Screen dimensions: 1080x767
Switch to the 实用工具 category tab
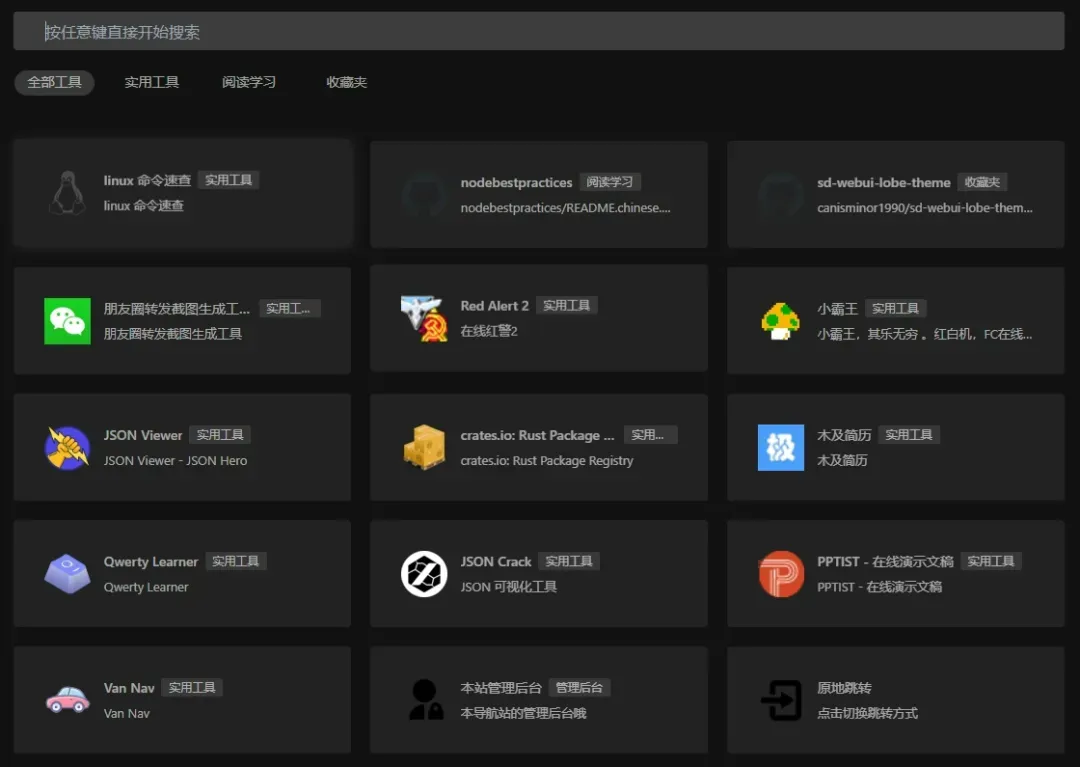[152, 83]
